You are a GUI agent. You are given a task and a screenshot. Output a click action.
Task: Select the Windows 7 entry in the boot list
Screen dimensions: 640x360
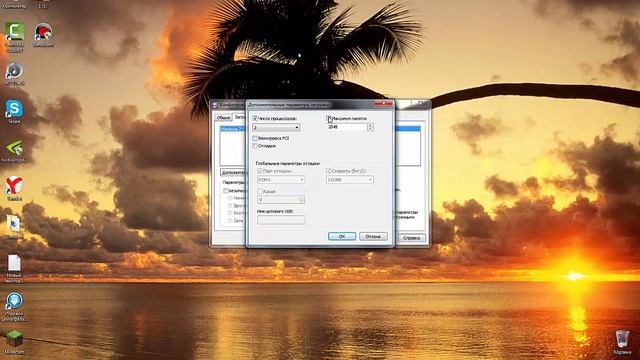pos(233,129)
